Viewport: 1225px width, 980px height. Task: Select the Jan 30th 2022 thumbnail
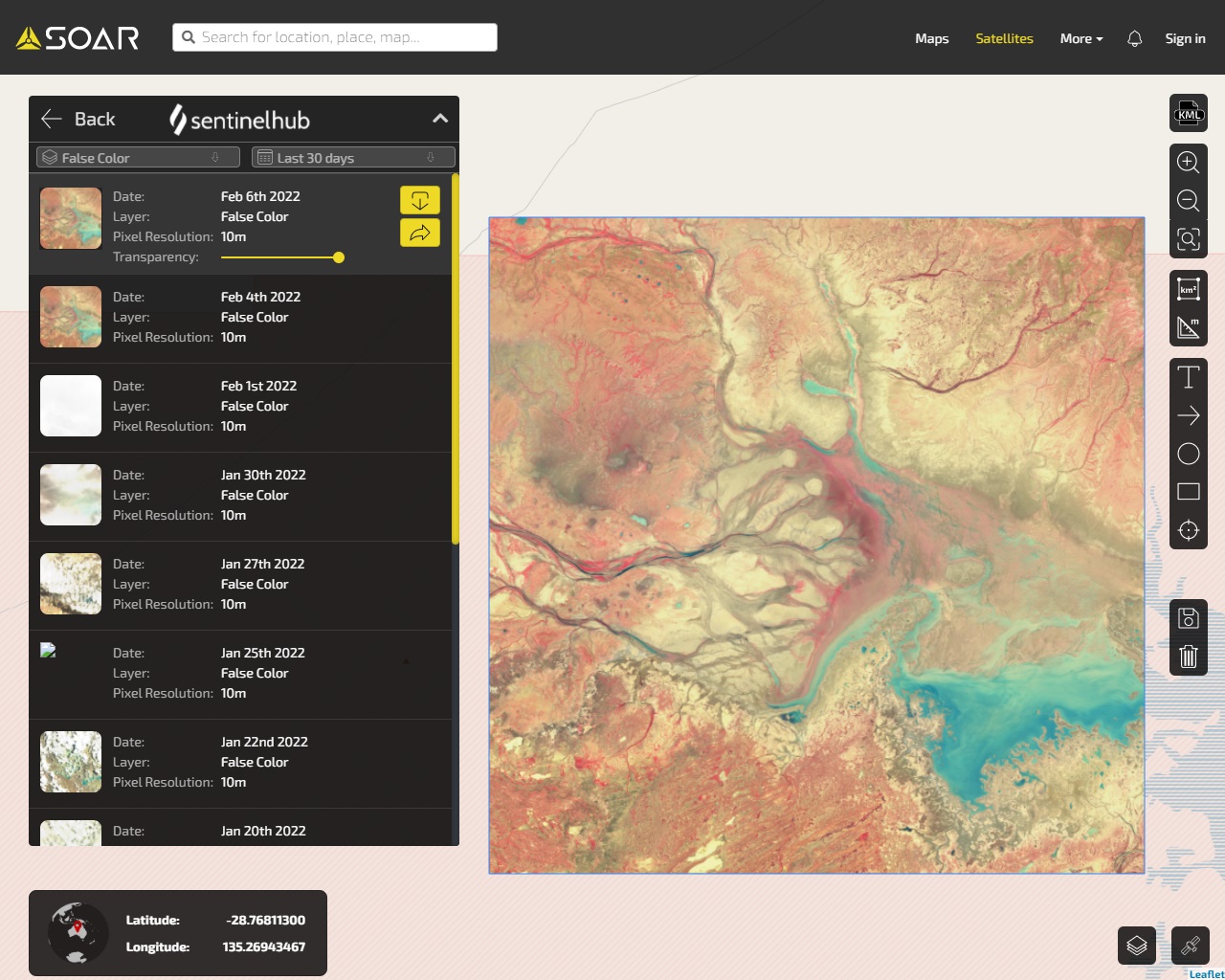tap(71, 495)
